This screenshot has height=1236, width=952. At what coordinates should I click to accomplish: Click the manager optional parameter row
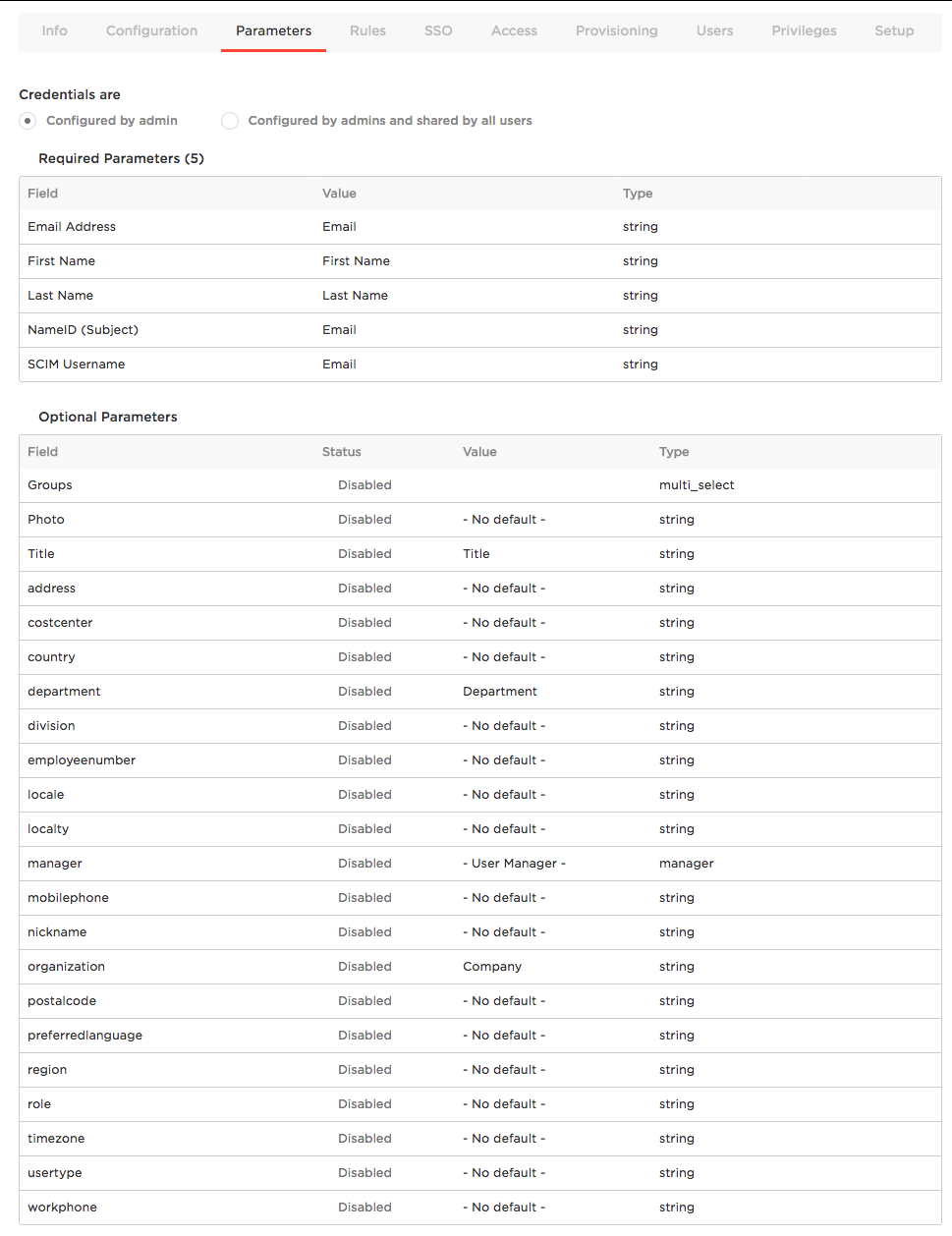click(x=479, y=864)
